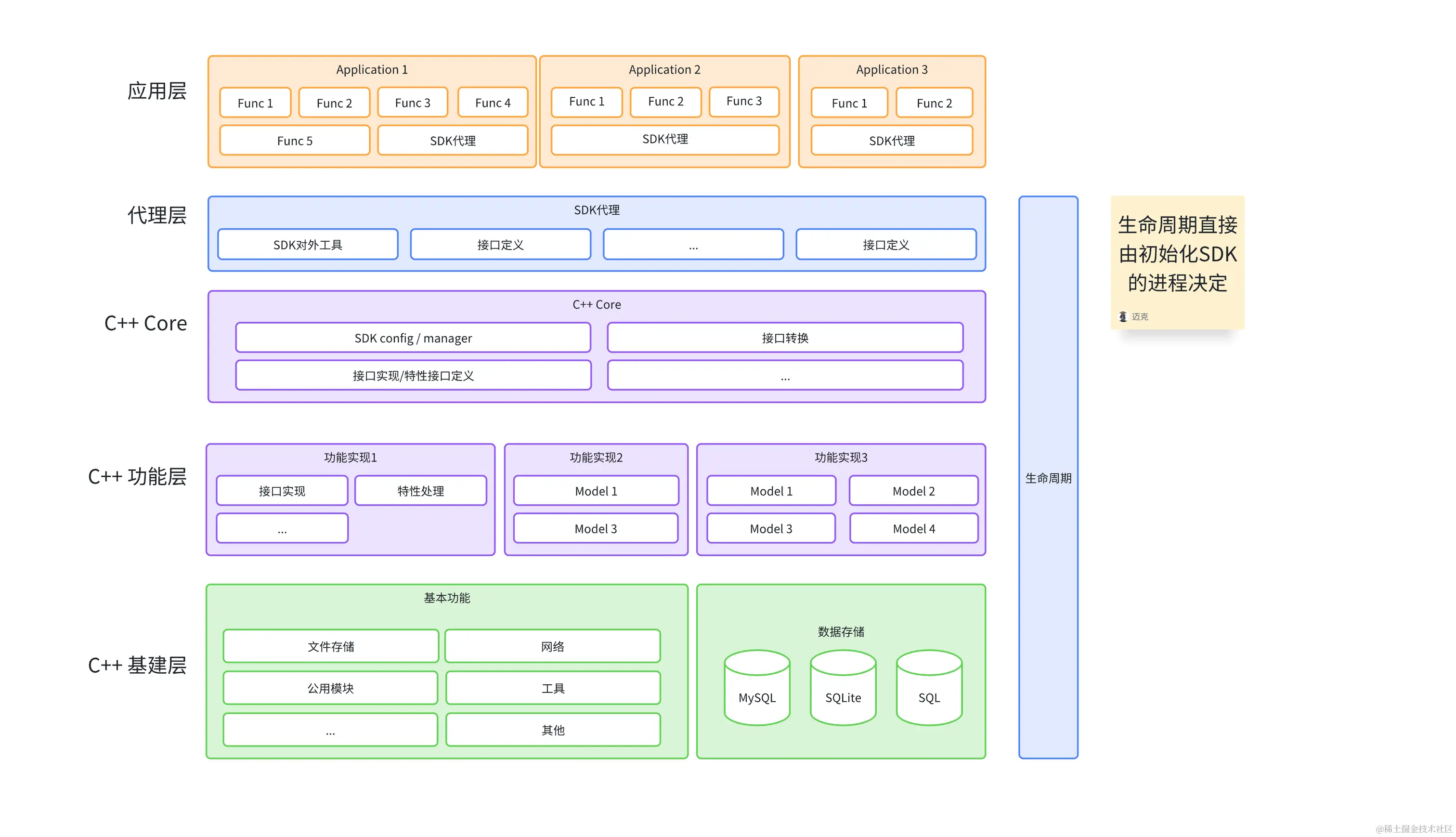This screenshot has width=1456, height=837.
Task: Click the 代理层 layer label
Action: (157, 215)
